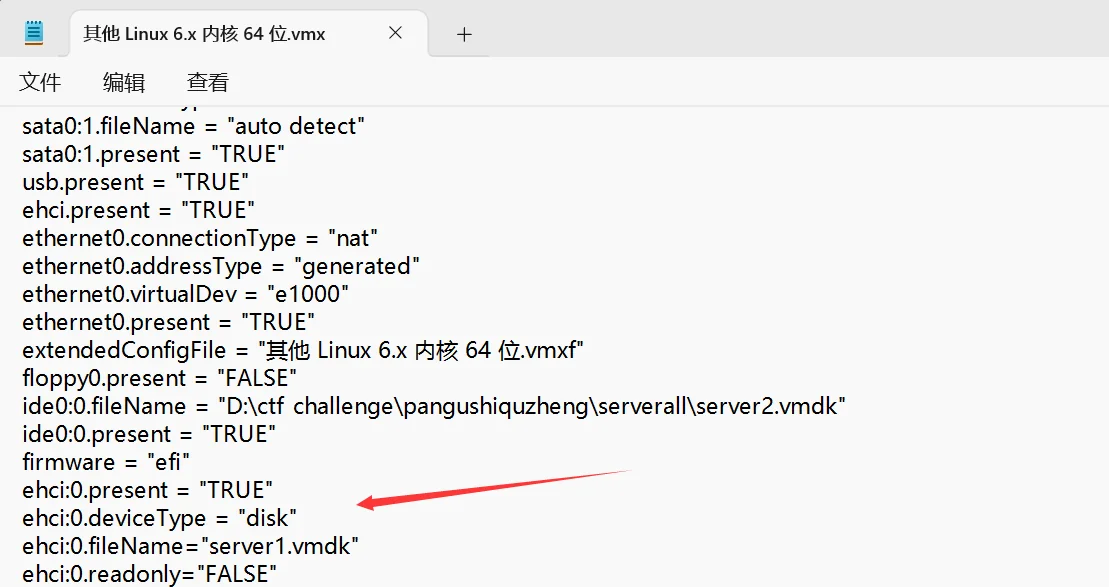Select the 其他 Linux 6.x 内核 64 位.vmx tab

(x=204, y=33)
